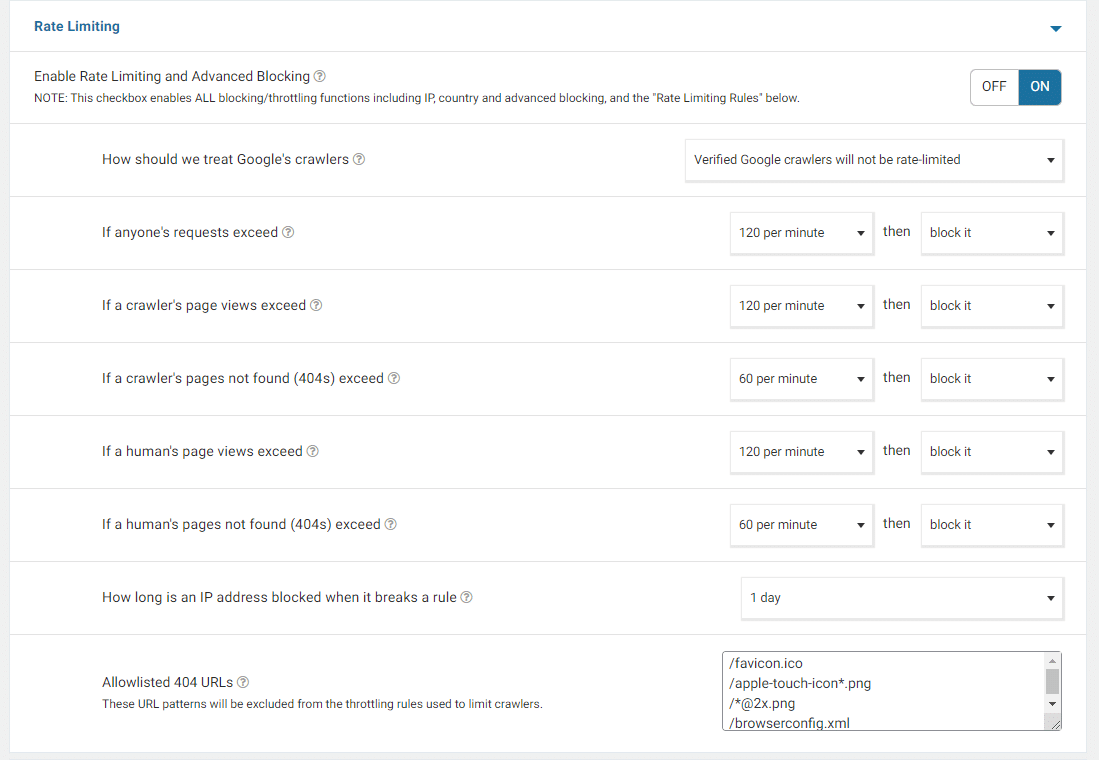The height and width of the screenshot is (760, 1099).
Task: Open the Rate Limiting section heading link
Action: click(77, 26)
